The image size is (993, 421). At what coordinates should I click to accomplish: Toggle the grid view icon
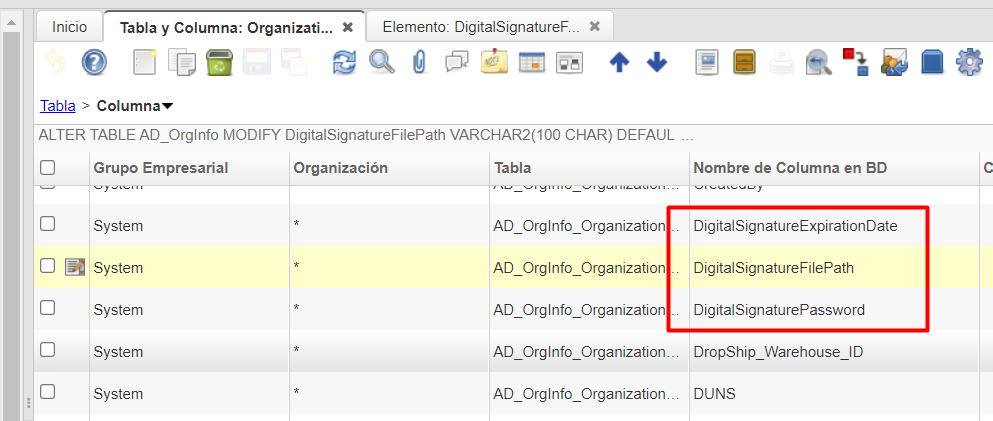tap(531, 64)
